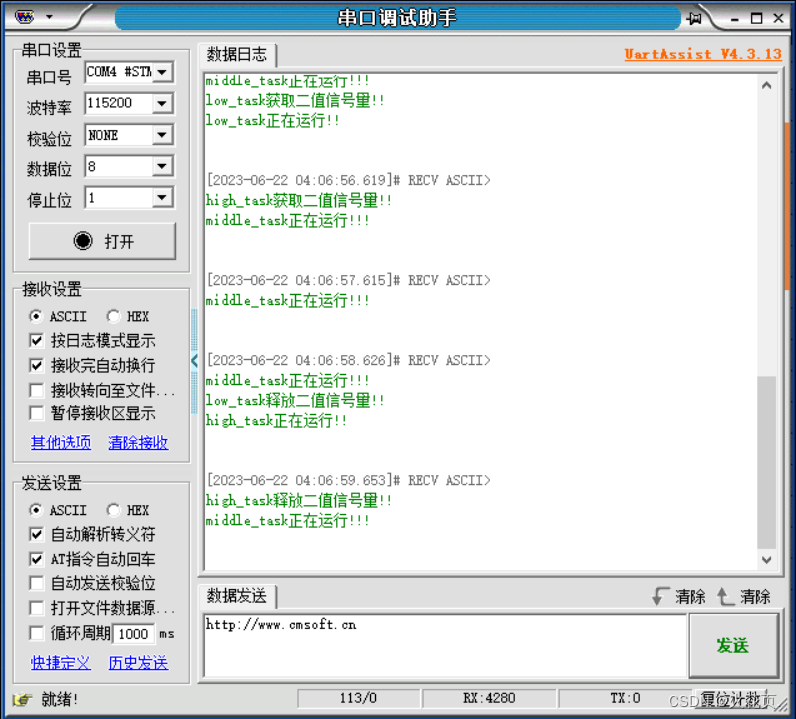The width and height of the screenshot is (796, 719).
Task: Click the log scrollbar down arrow
Action: 767,560
